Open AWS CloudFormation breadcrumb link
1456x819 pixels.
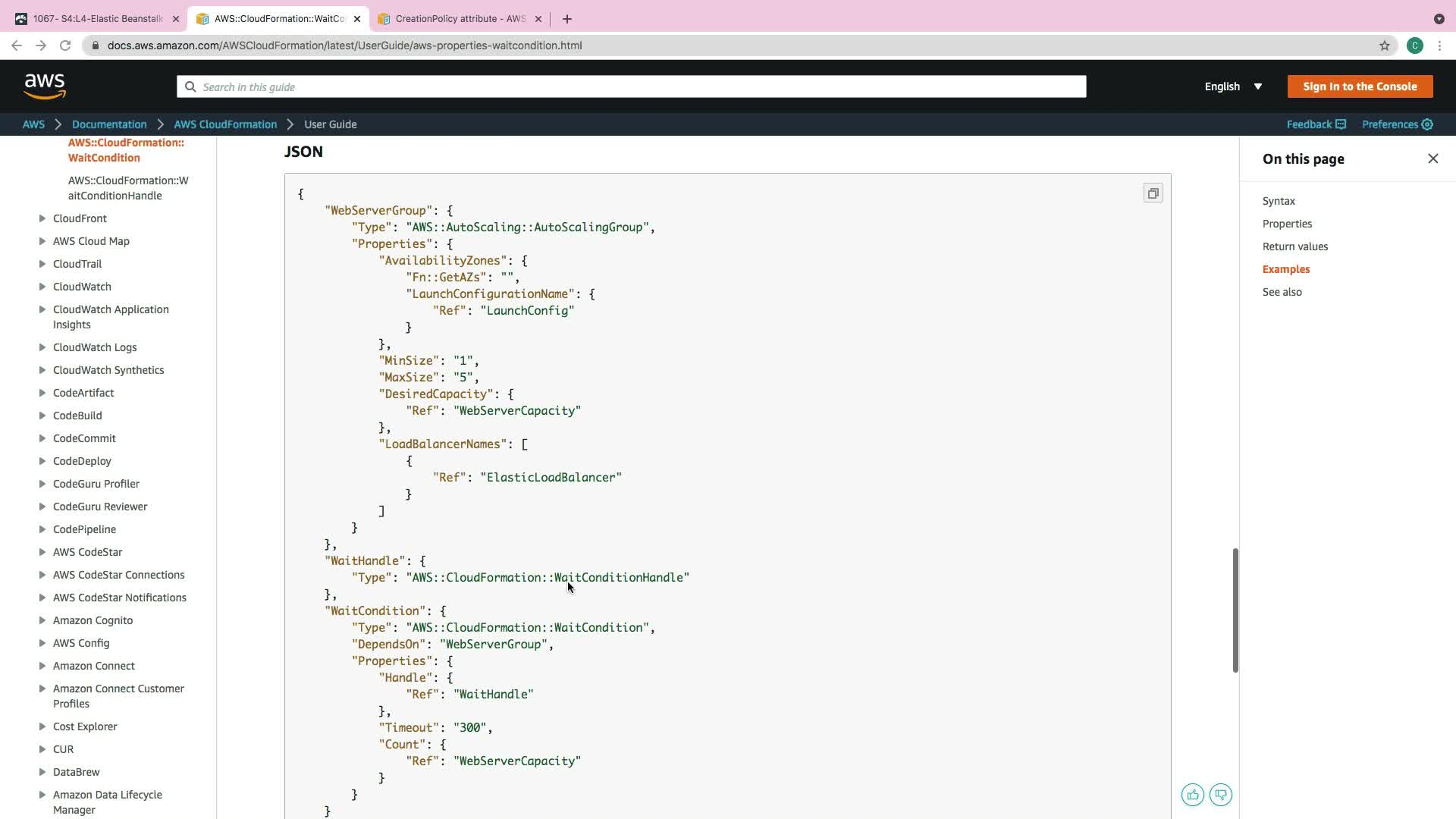pos(225,124)
